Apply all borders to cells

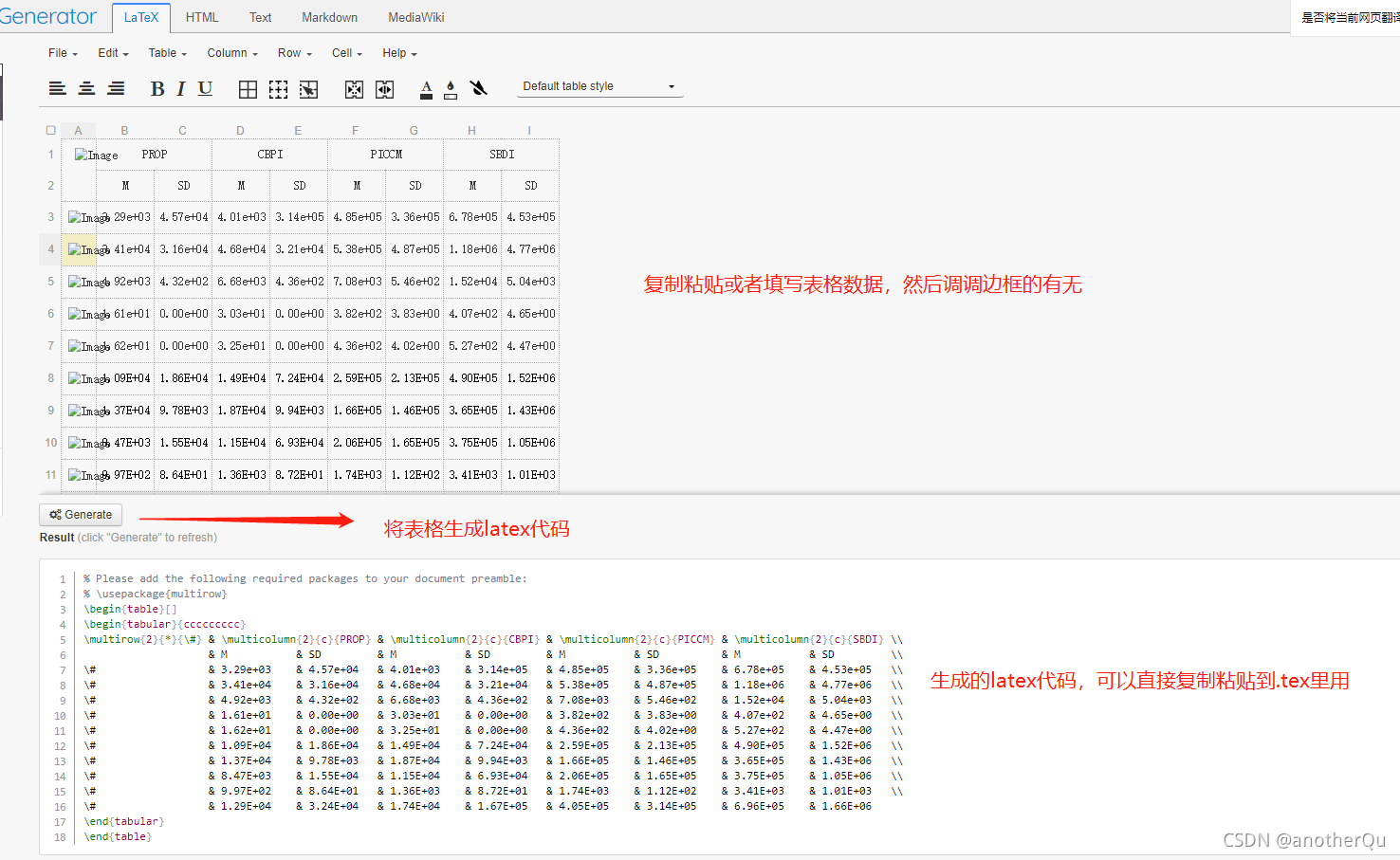248,89
